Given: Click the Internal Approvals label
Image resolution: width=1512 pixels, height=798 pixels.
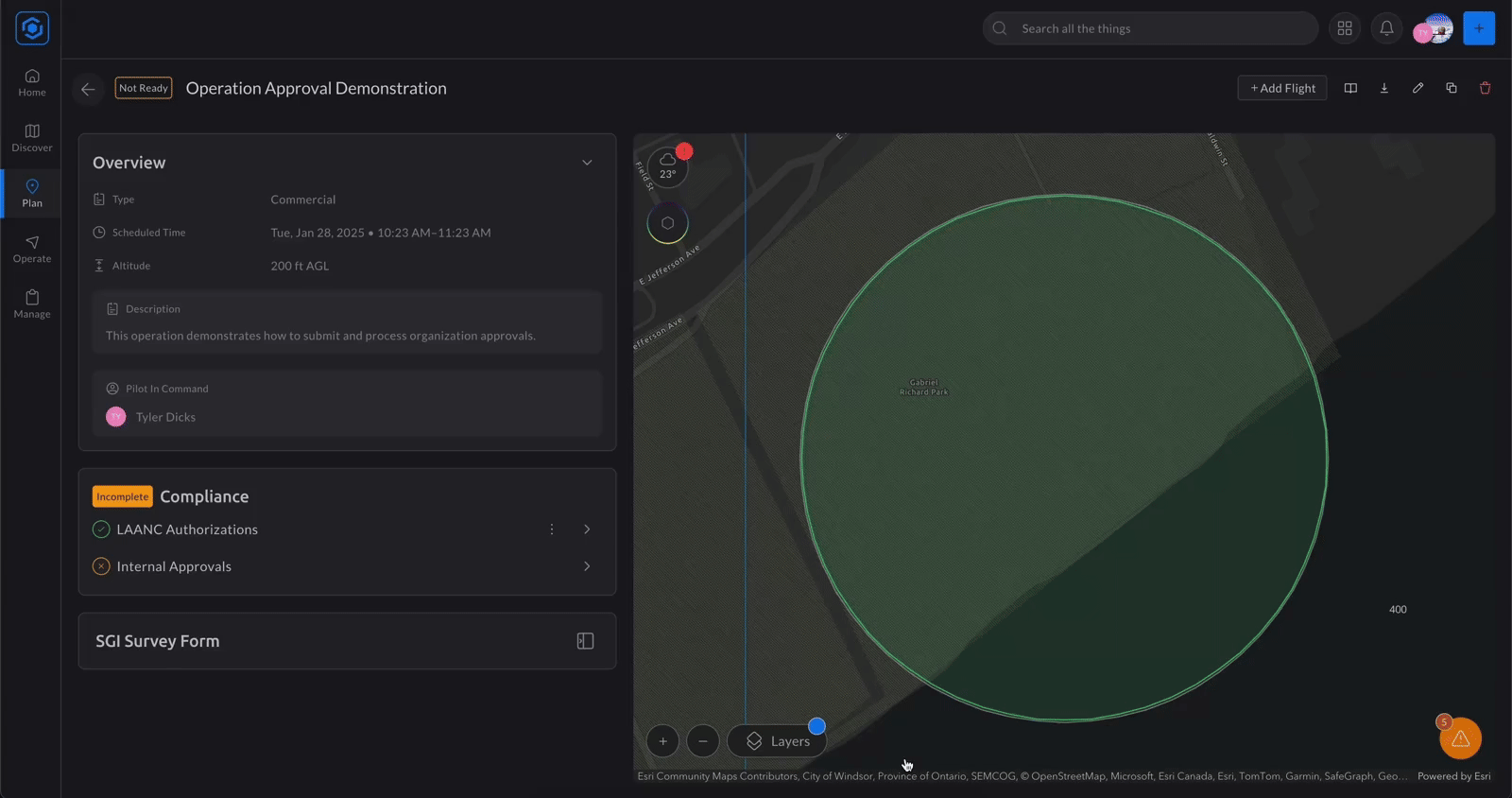Looking at the screenshot, I should [174, 566].
